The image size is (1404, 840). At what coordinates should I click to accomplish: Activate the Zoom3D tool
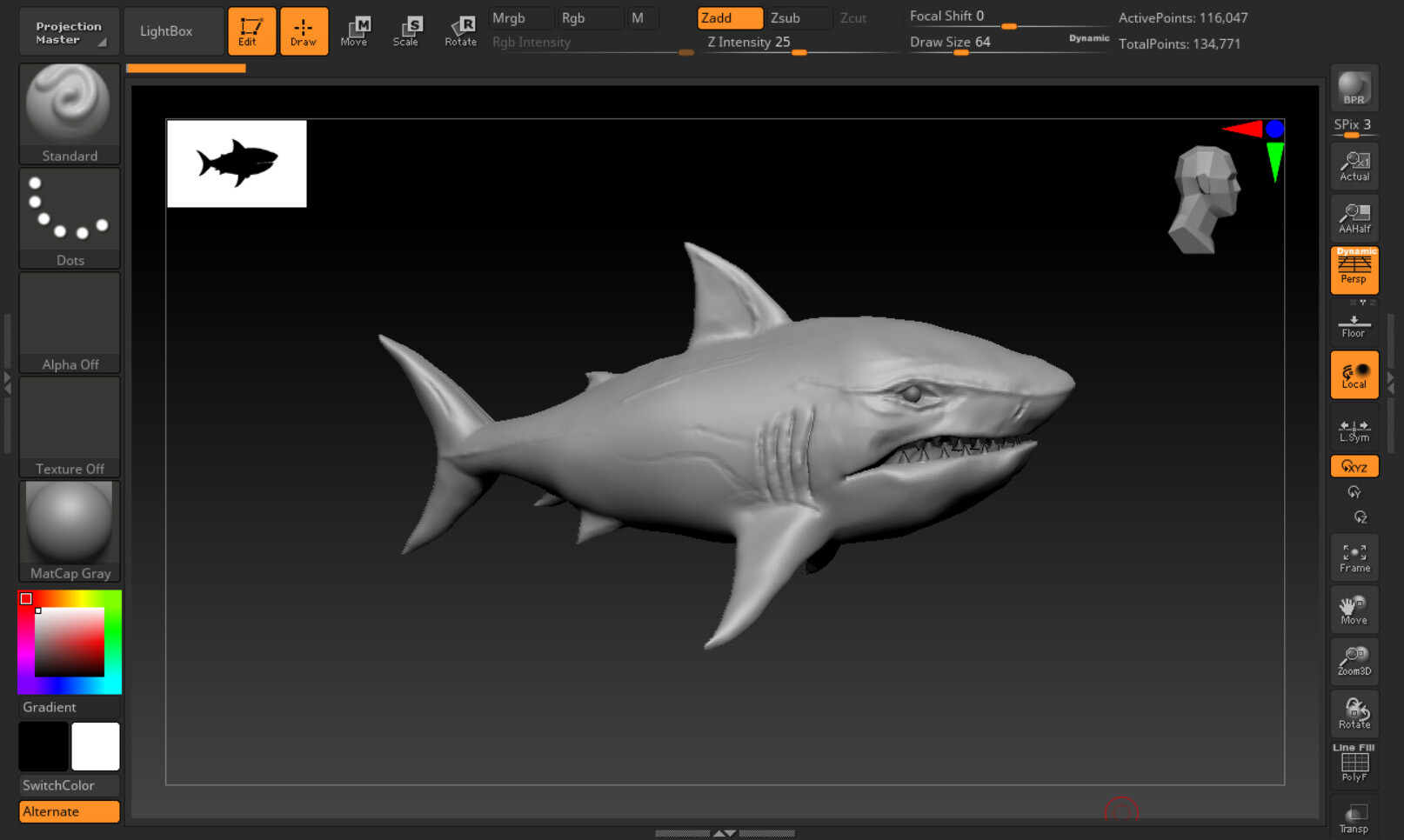[1354, 661]
